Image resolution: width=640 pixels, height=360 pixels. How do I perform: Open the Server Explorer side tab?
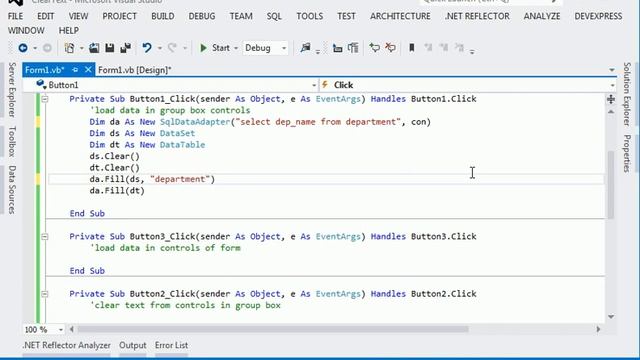click(x=12, y=90)
